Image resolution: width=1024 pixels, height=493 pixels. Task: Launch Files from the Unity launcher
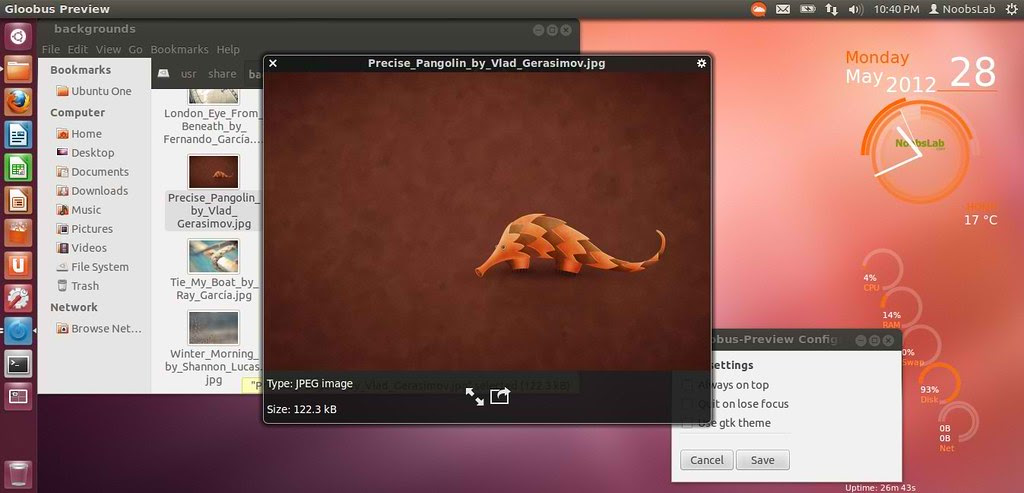point(18,69)
